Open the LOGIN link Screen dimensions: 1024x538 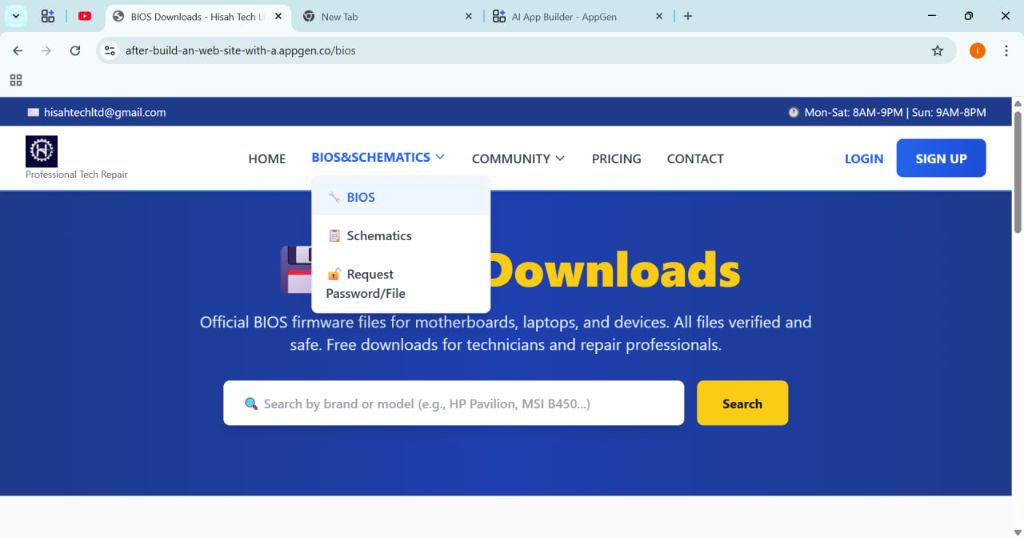click(863, 158)
